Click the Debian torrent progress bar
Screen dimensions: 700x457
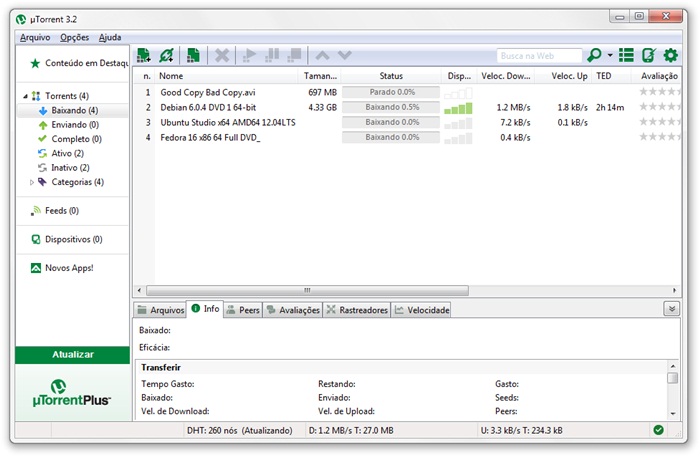392,107
